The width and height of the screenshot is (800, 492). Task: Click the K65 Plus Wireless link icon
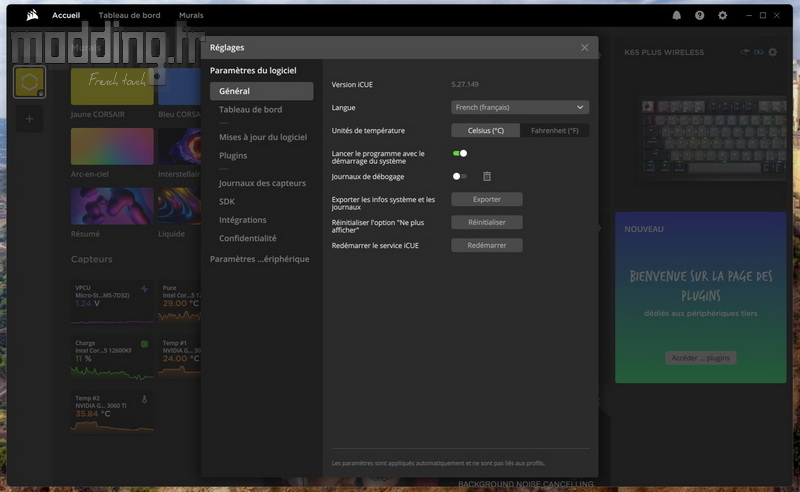(759, 52)
